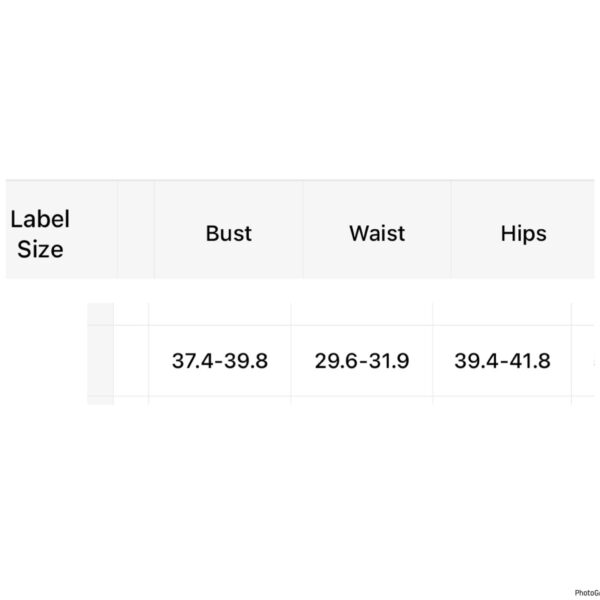Click the 29.6-31.9 waist measurement cell
Screen dimensions: 600x600
click(x=361, y=361)
